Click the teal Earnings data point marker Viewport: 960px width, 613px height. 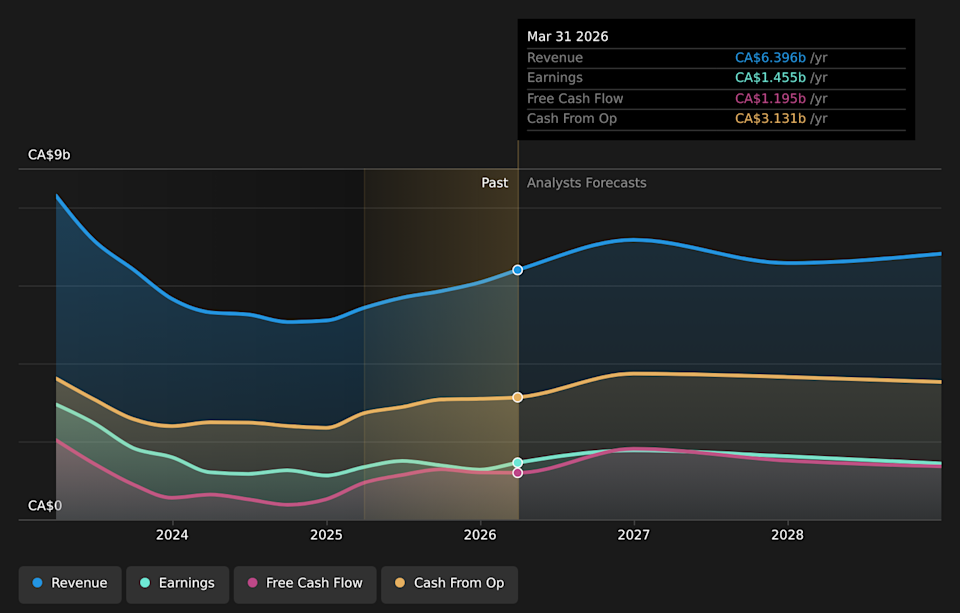517,462
